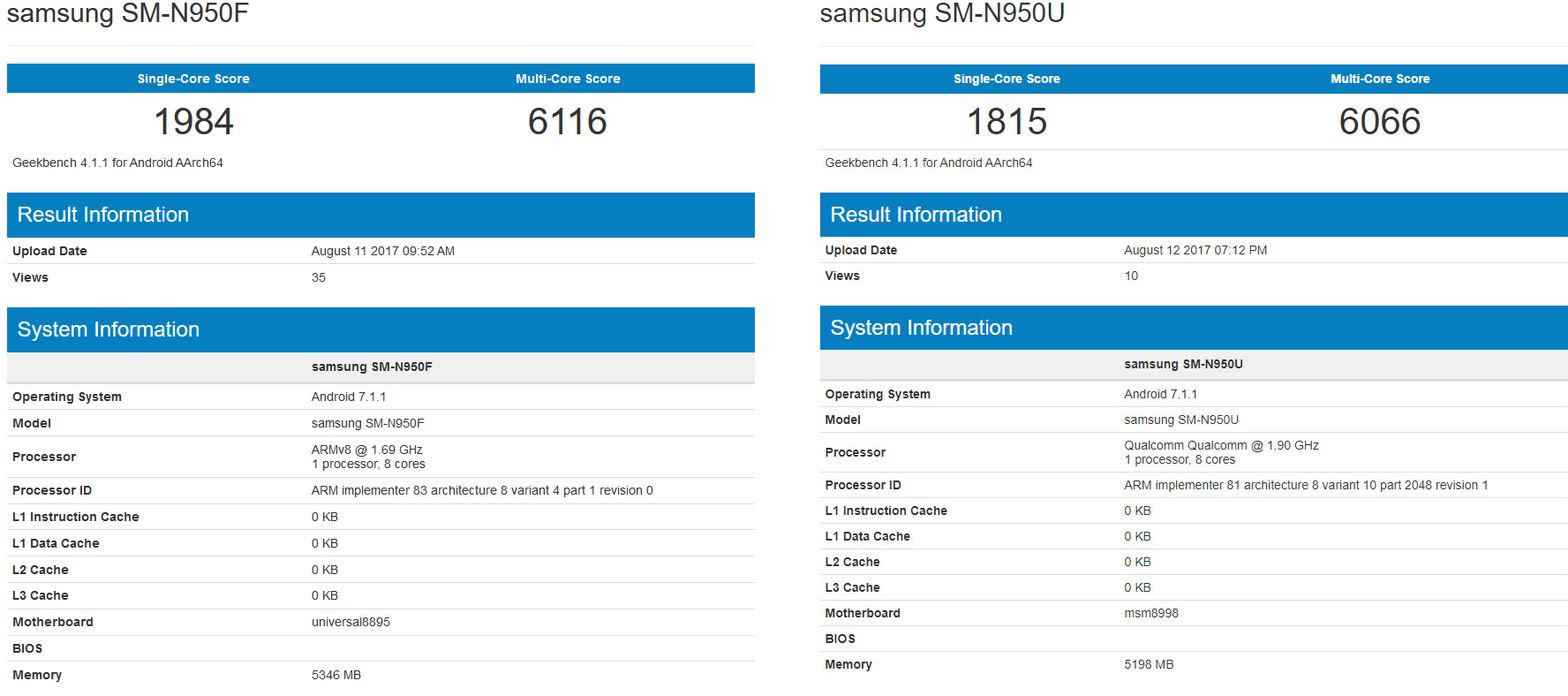Click 'BIOS' label in the SM-N950F panel
The image size is (1568, 696).
pos(27,648)
